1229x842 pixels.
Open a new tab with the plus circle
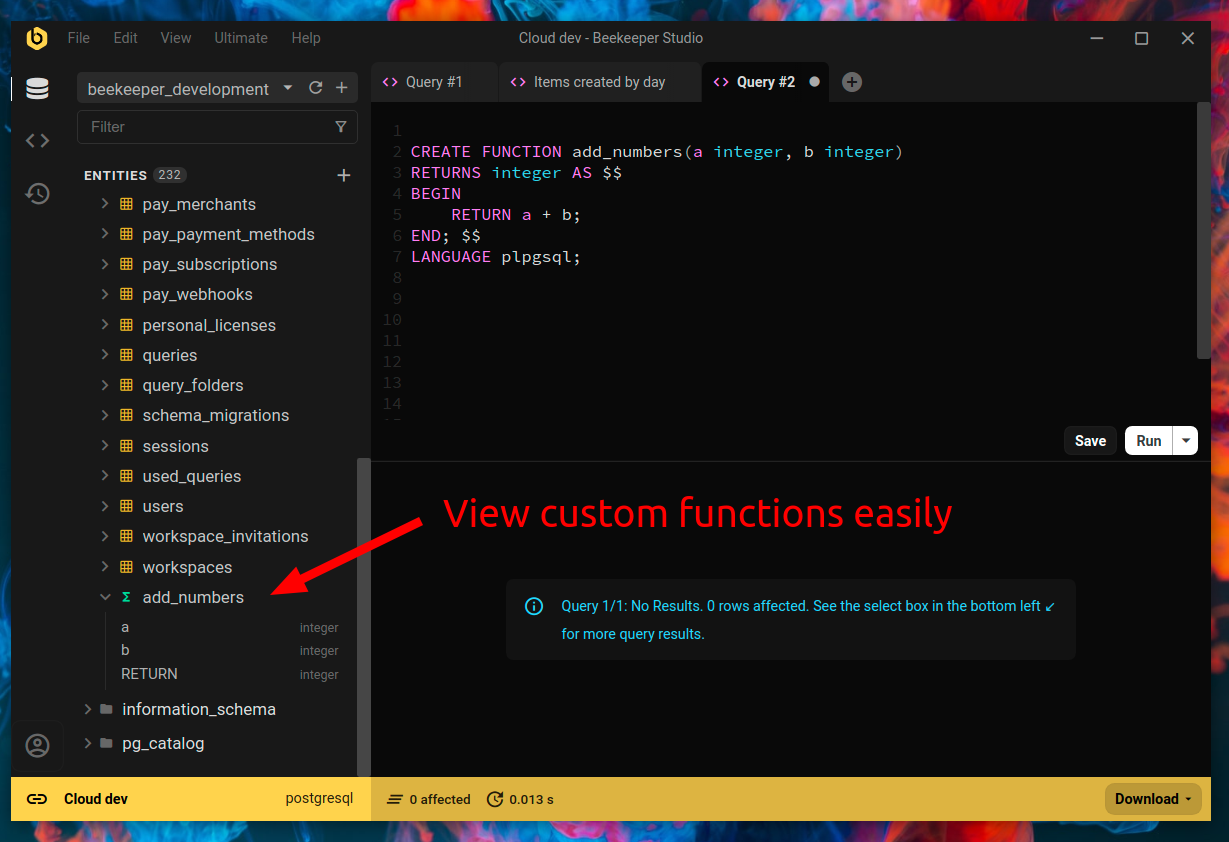coord(852,82)
